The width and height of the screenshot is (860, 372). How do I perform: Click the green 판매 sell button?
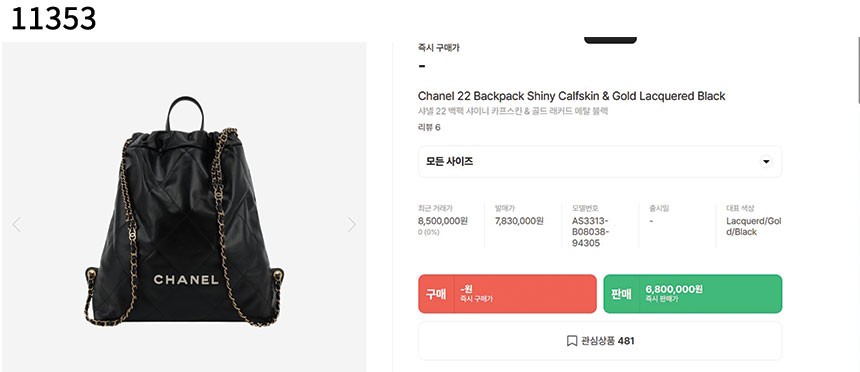click(x=693, y=294)
